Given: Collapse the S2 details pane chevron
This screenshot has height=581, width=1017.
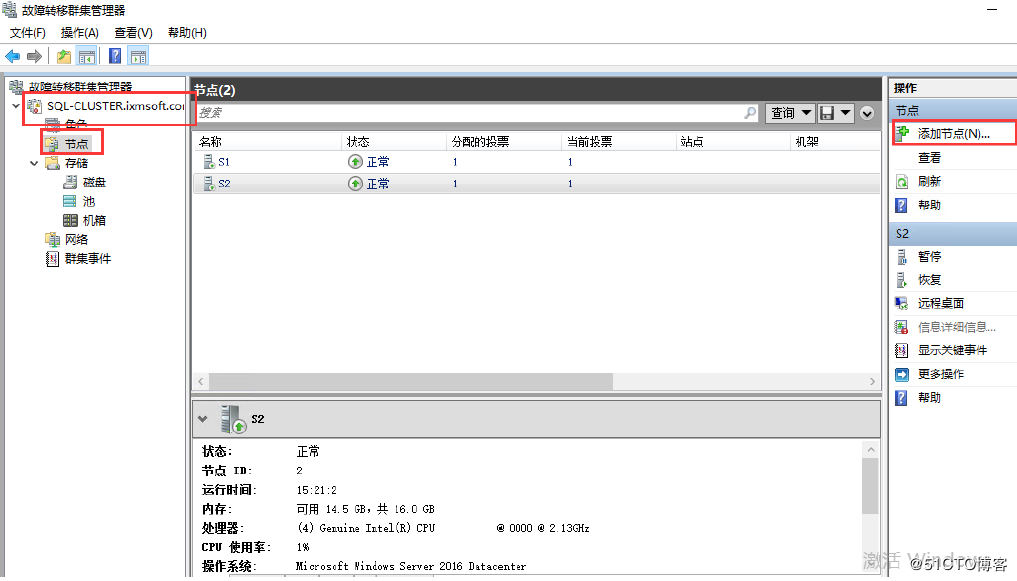Looking at the screenshot, I should point(202,419).
